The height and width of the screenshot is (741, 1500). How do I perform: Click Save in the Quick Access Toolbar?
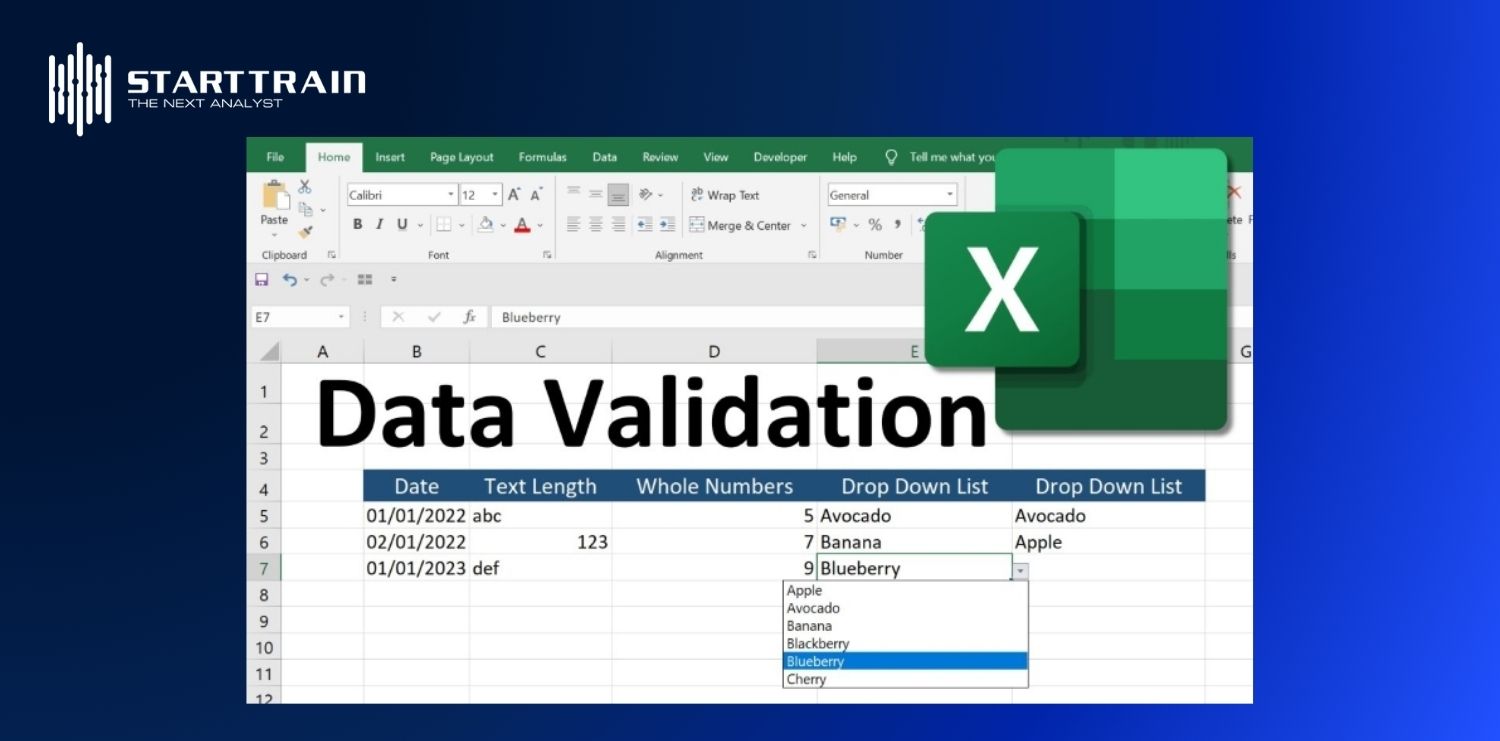click(262, 280)
